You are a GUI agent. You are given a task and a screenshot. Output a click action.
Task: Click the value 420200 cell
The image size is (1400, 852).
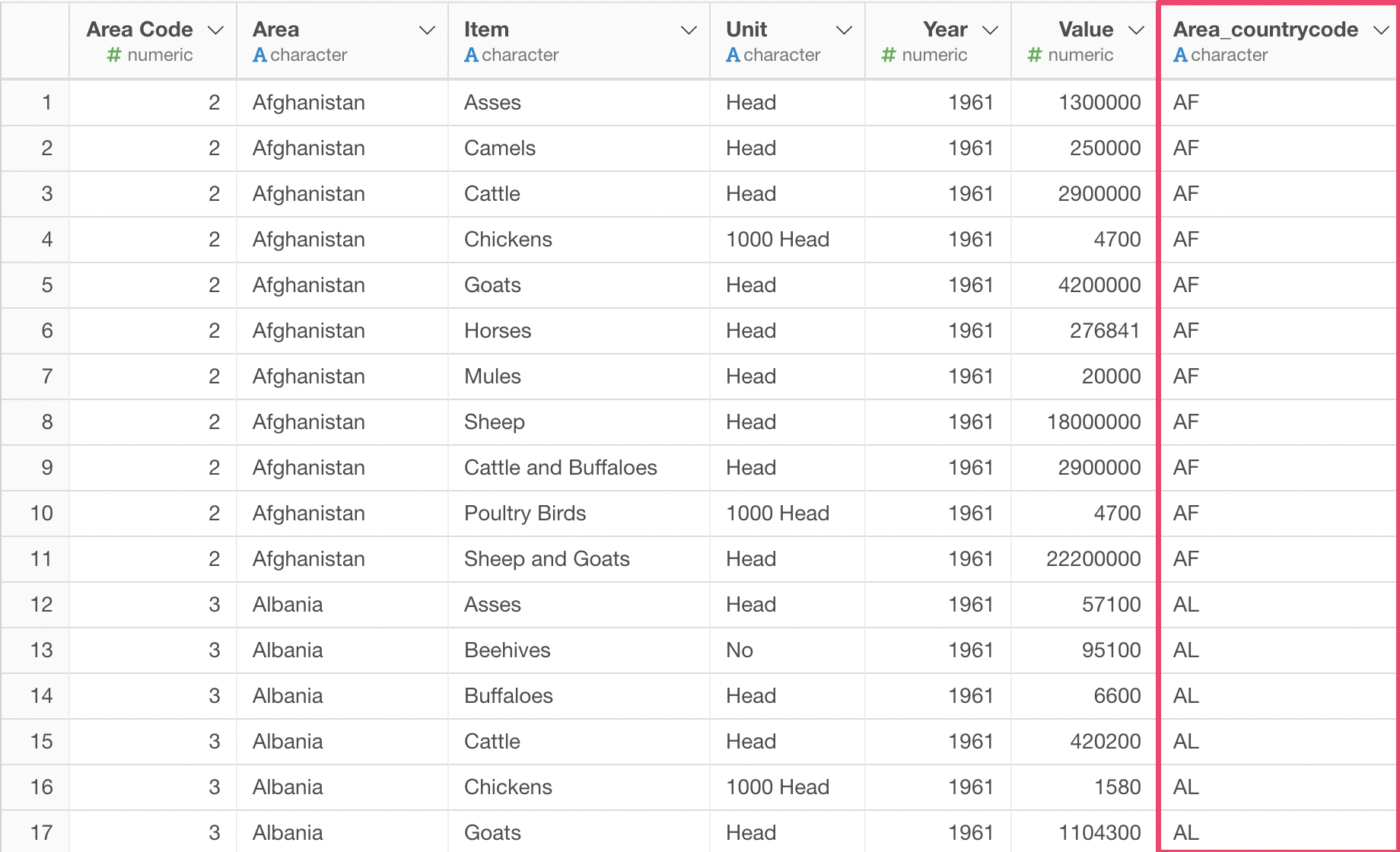[x=1084, y=742]
